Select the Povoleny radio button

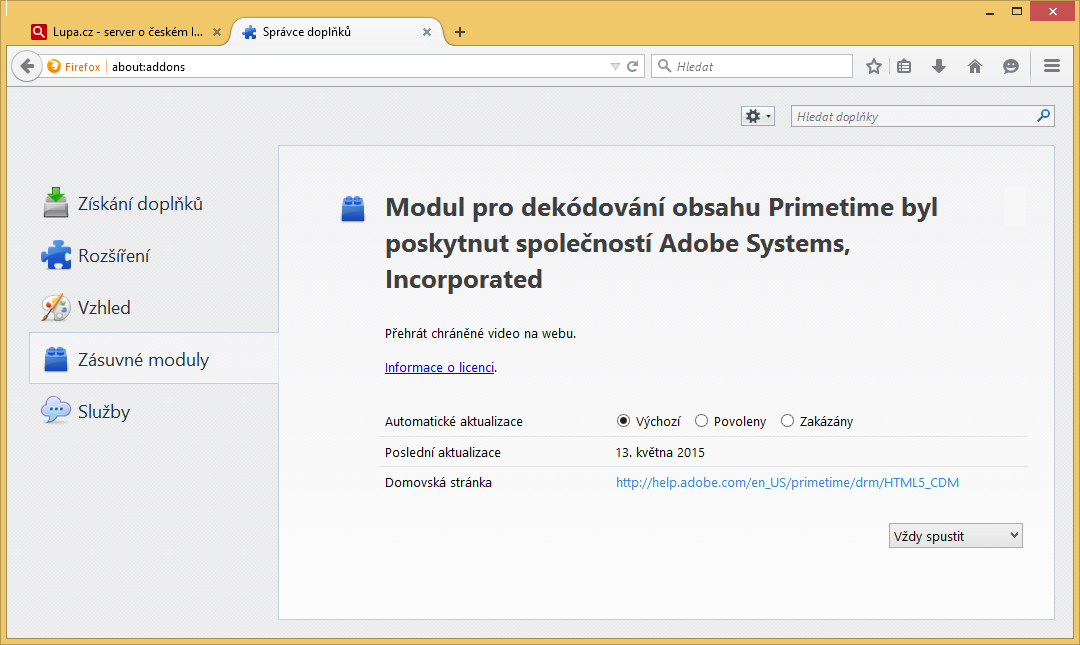click(x=702, y=422)
